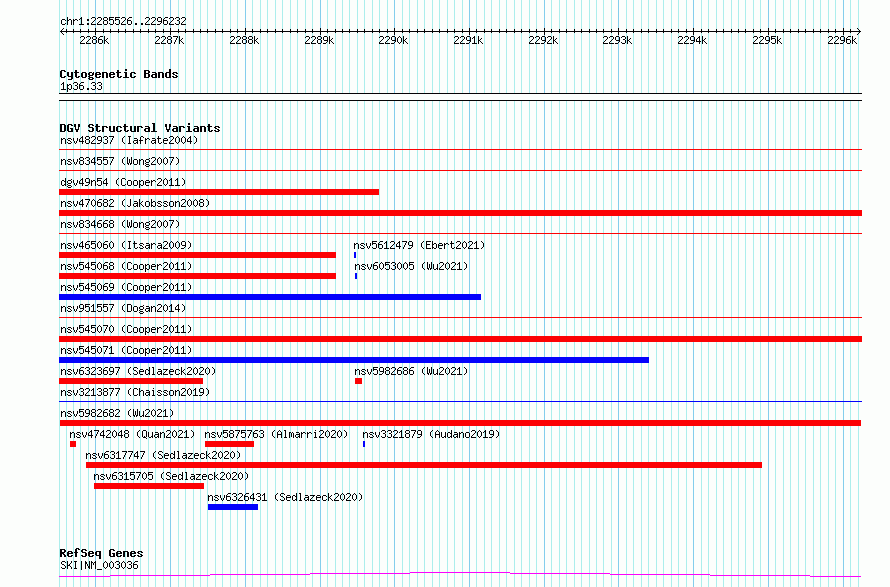Image resolution: width=890 pixels, height=587 pixels.
Task: Click the magenta SKI gene line
Action: pyautogui.click(x=460, y=575)
